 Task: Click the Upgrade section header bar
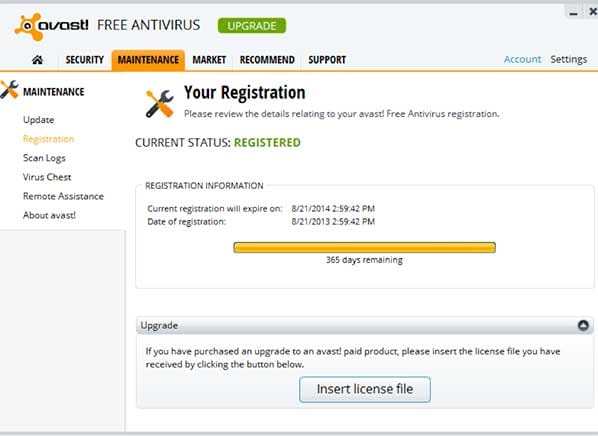tap(365, 325)
